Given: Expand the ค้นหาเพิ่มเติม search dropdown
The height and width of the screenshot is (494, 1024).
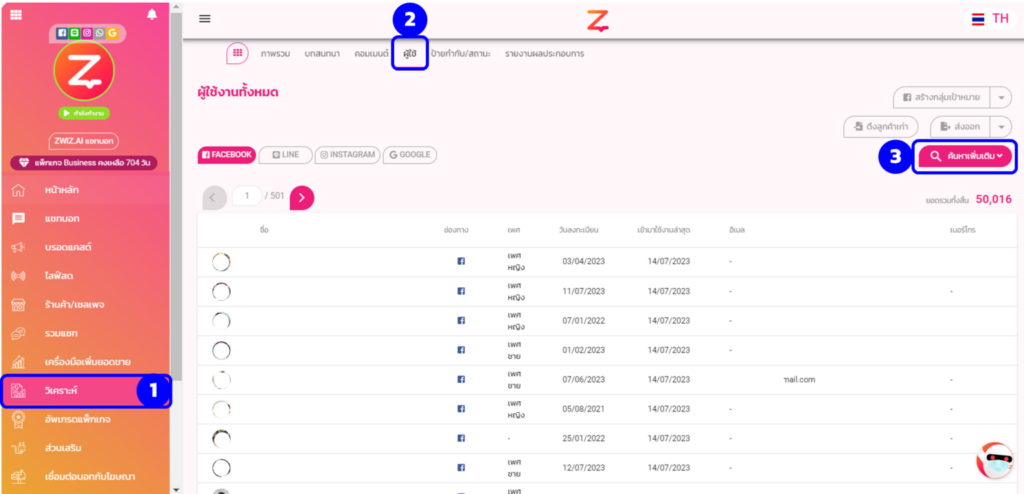Looking at the screenshot, I should [x=965, y=156].
